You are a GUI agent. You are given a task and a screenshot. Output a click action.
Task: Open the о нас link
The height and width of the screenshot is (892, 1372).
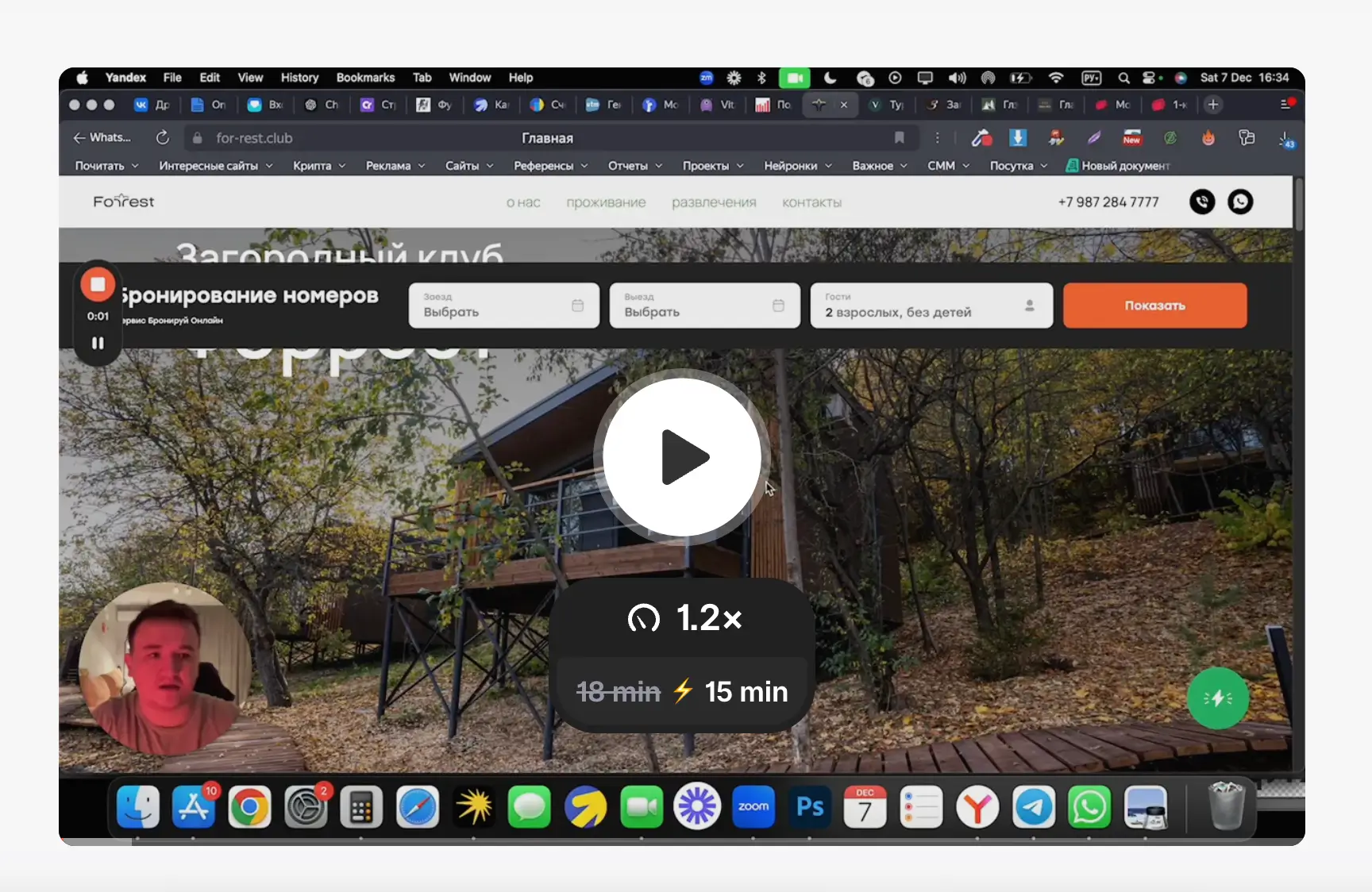pos(523,202)
